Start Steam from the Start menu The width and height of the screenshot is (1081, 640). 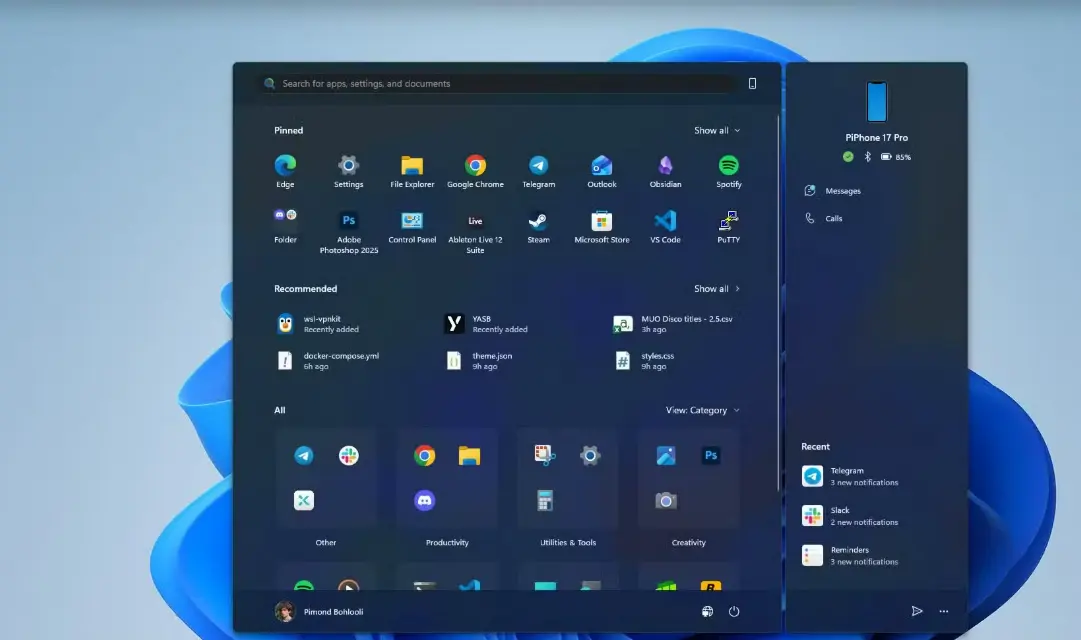(538, 221)
